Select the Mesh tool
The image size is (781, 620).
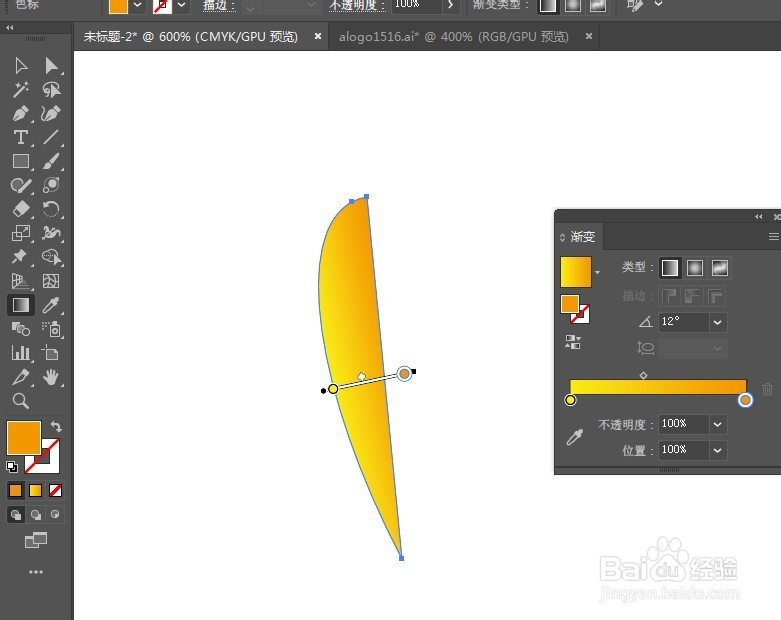coord(51,281)
